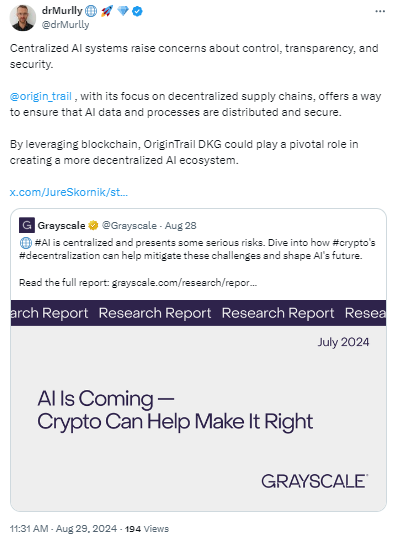Viewport: 394px width, 538px height.
Task: Click the #AI hashtag
Action: (x=43, y=243)
